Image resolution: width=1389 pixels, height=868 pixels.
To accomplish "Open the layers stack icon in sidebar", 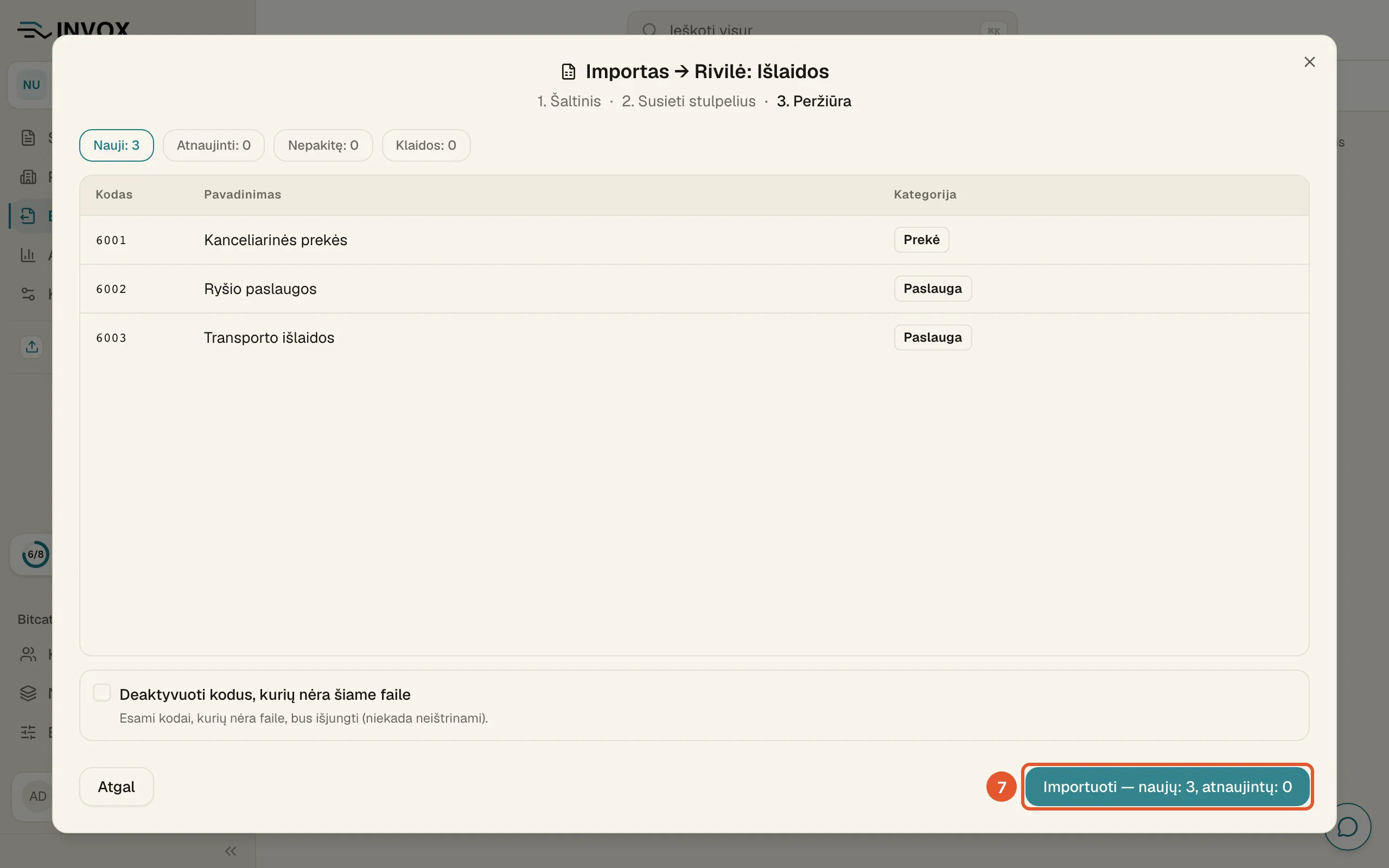I will [x=28, y=693].
